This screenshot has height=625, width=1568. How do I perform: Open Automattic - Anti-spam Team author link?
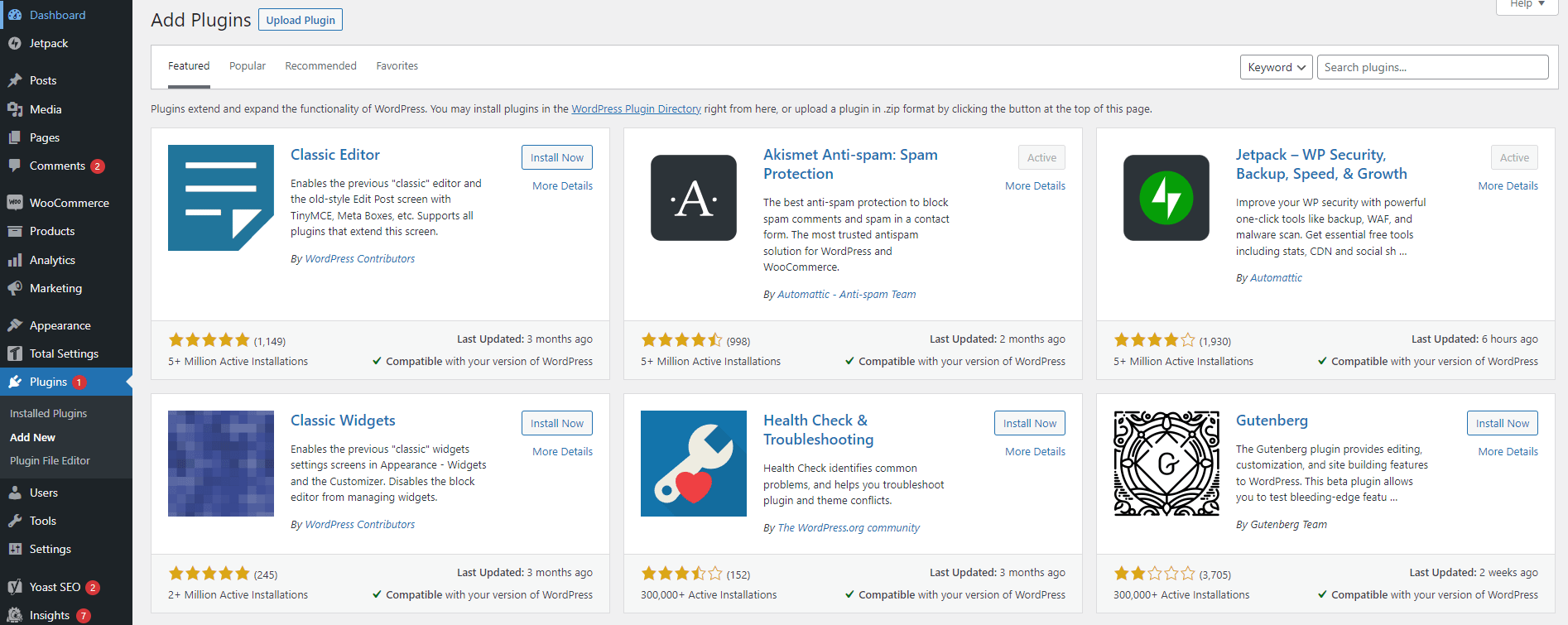(846, 295)
